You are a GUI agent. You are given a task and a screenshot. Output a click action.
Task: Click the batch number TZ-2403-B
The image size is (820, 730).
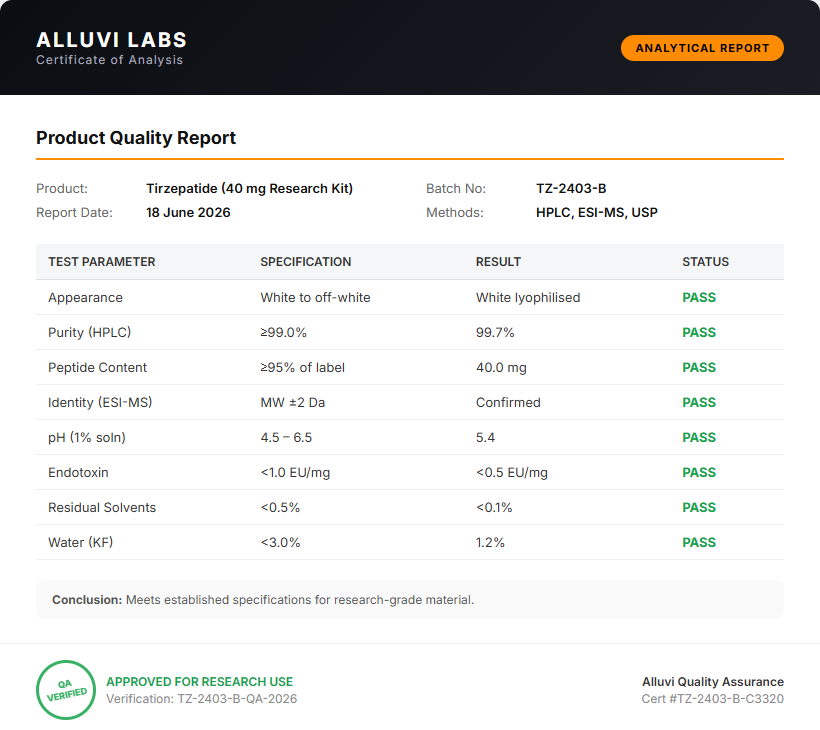(x=571, y=188)
